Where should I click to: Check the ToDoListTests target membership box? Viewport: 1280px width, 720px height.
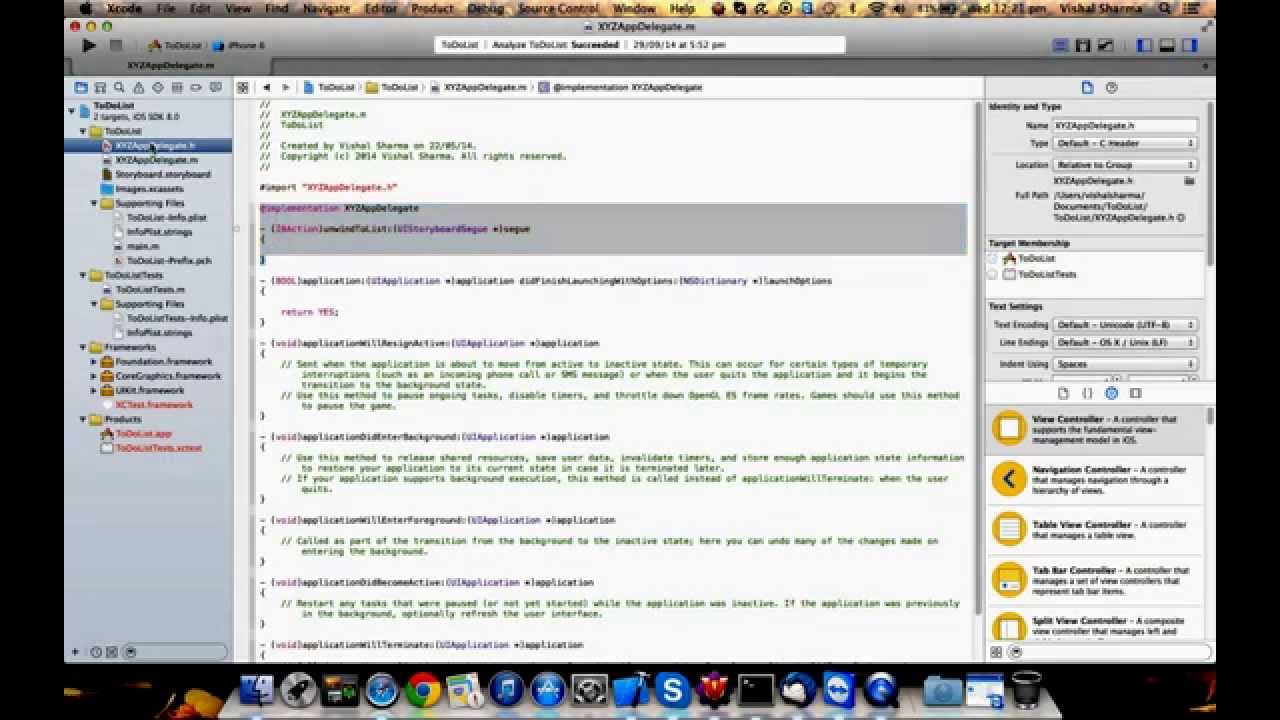pos(993,273)
